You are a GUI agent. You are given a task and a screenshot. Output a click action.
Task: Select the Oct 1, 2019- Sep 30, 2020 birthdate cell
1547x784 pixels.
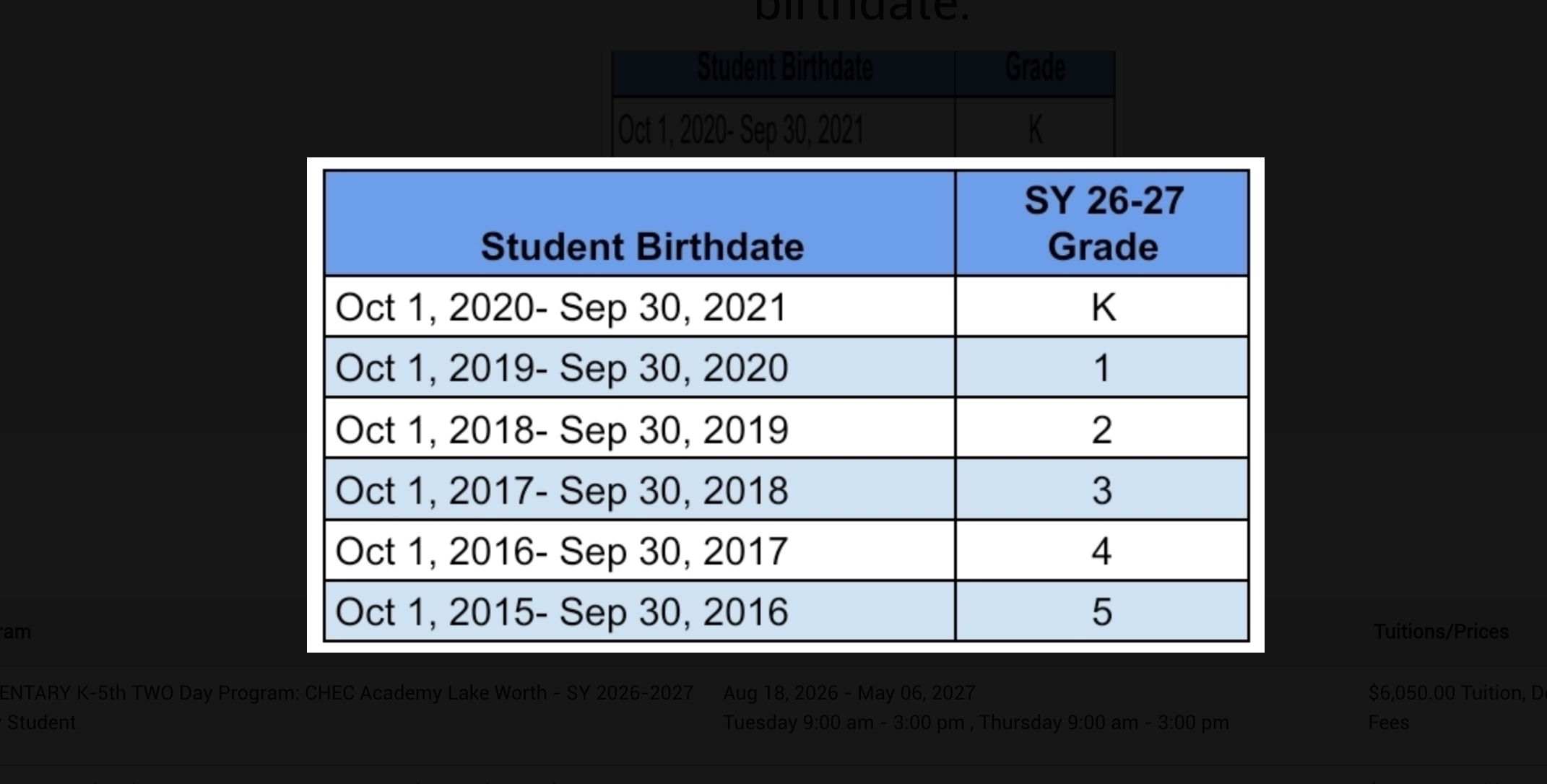pos(561,368)
